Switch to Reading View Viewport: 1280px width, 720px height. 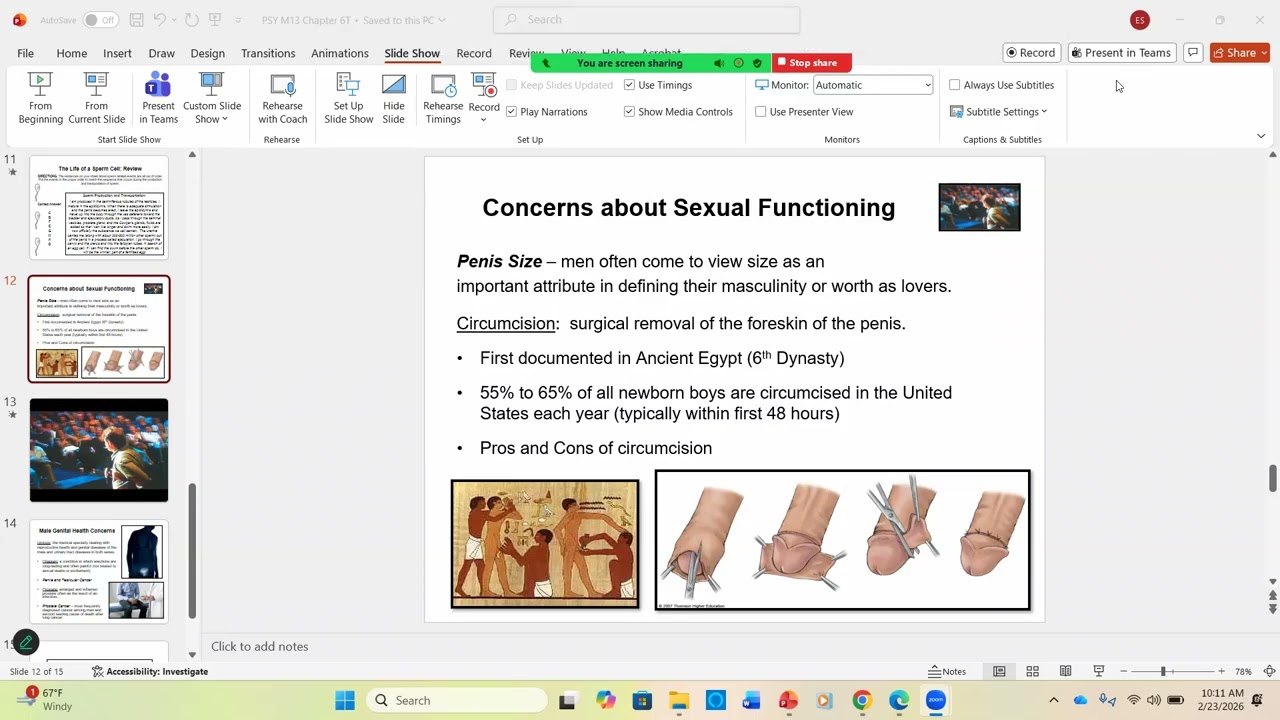click(1066, 671)
